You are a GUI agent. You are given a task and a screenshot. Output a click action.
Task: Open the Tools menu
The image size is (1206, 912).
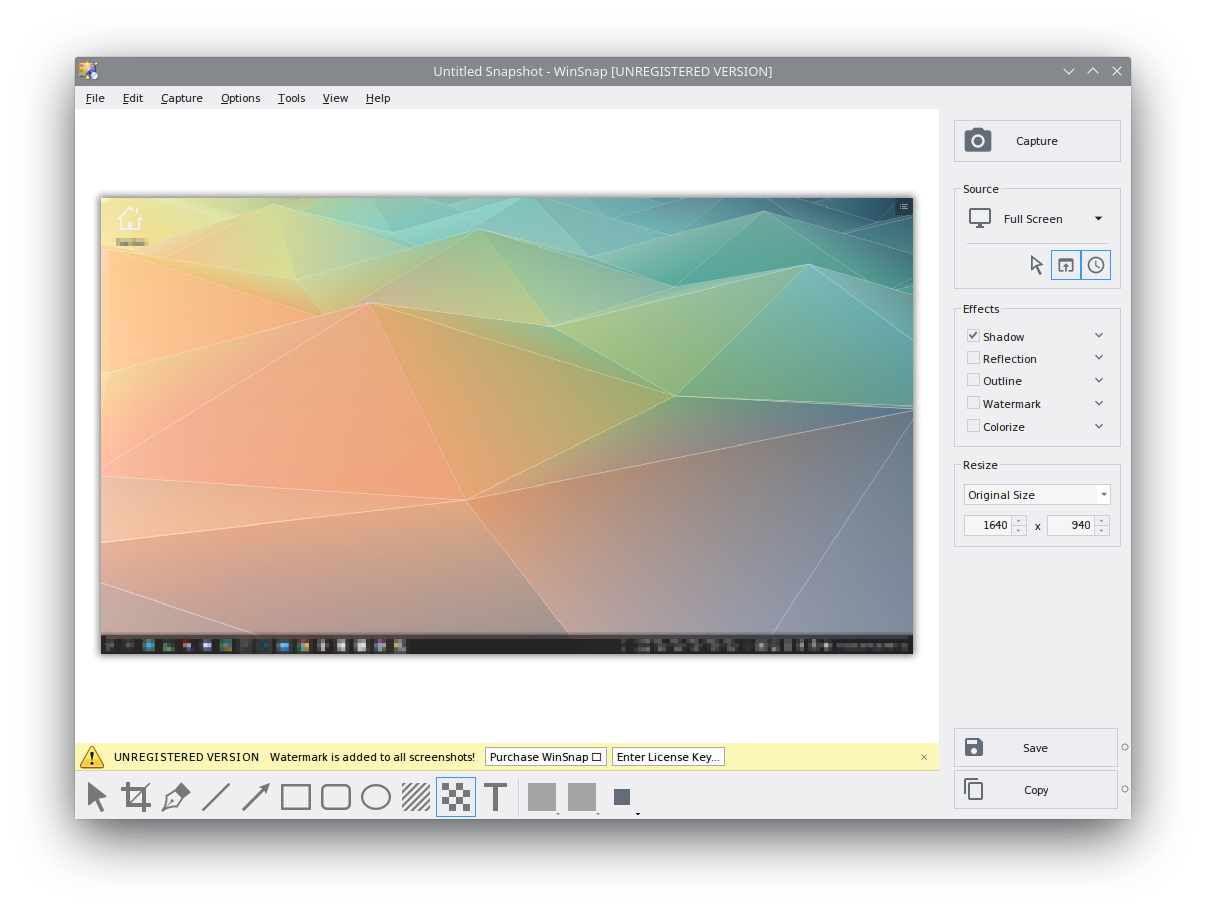point(292,98)
